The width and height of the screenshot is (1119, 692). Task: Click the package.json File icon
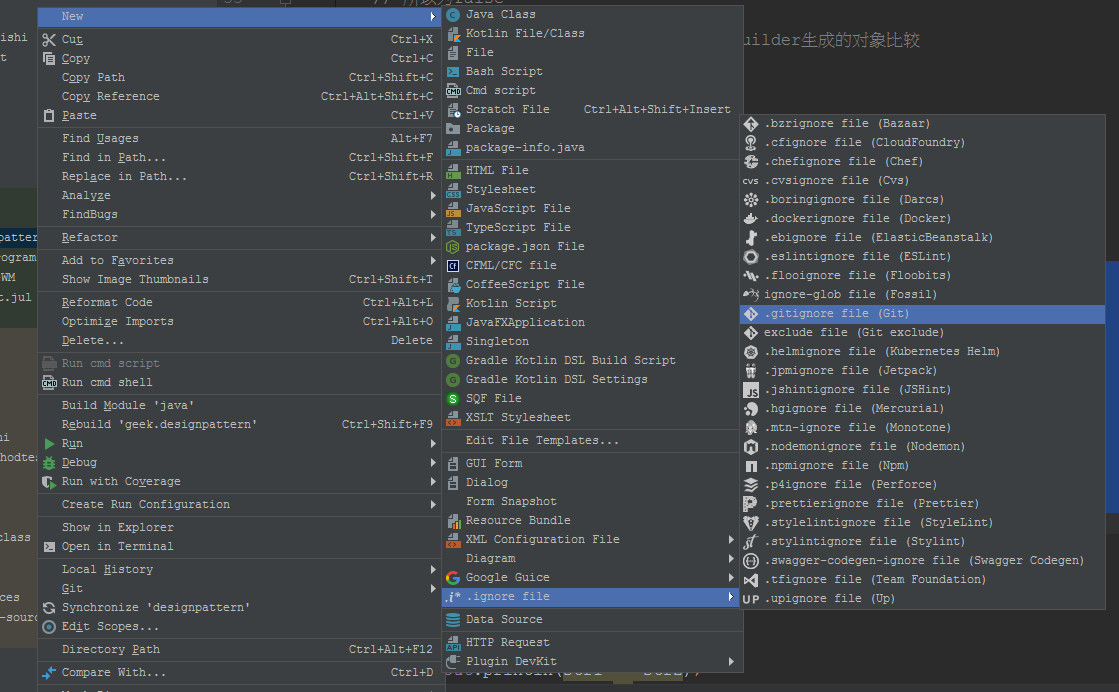coord(452,247)
